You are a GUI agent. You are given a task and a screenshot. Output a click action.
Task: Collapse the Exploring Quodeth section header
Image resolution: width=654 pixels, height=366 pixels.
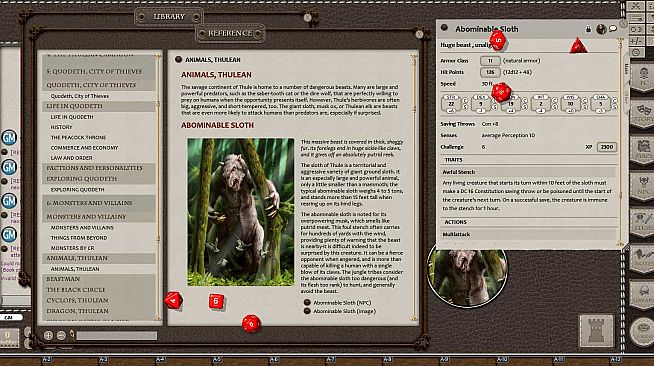point(98,178)
